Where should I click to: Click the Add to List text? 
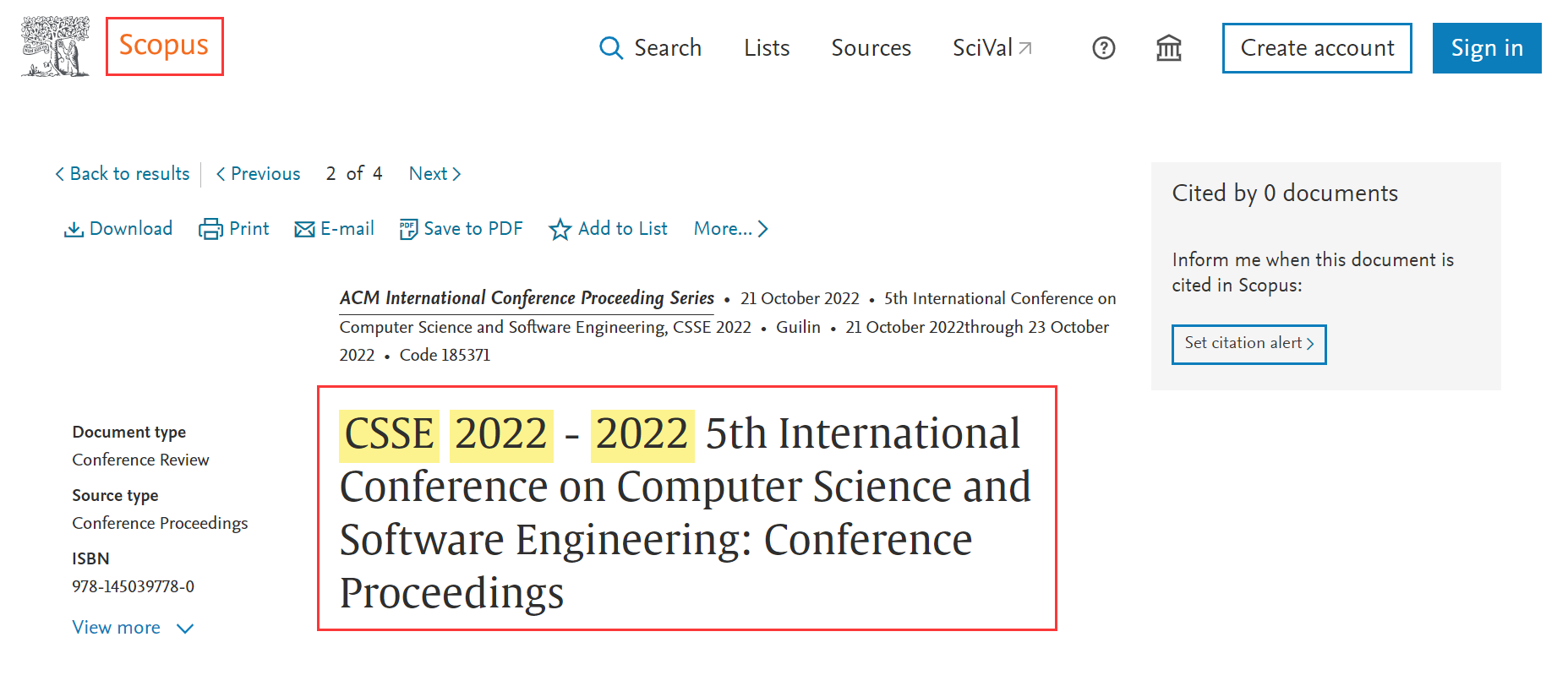click(x=623, y=229)
